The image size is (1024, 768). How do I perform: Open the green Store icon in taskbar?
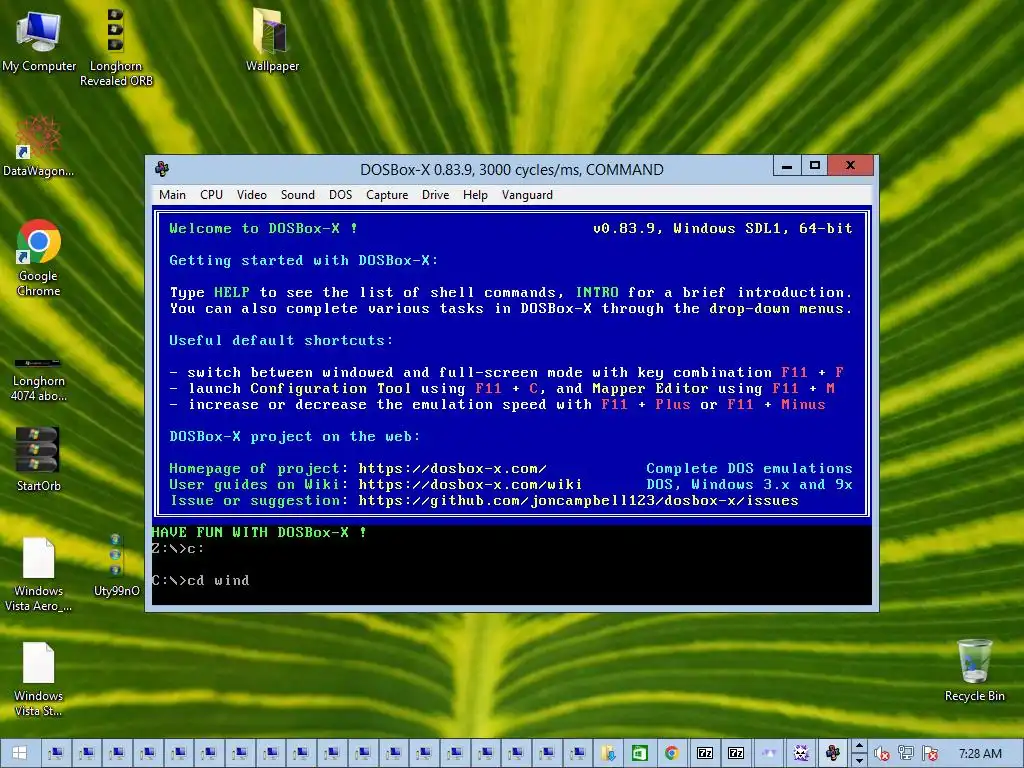pos(640,753)
